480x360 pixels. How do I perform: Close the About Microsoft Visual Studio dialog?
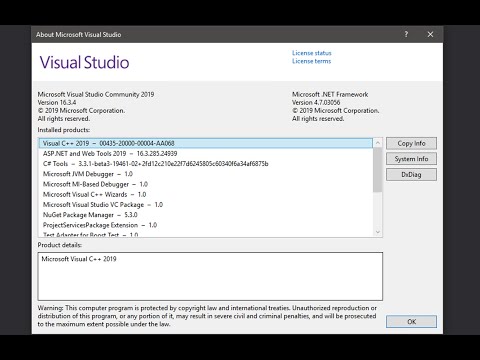tap(430, 34)
